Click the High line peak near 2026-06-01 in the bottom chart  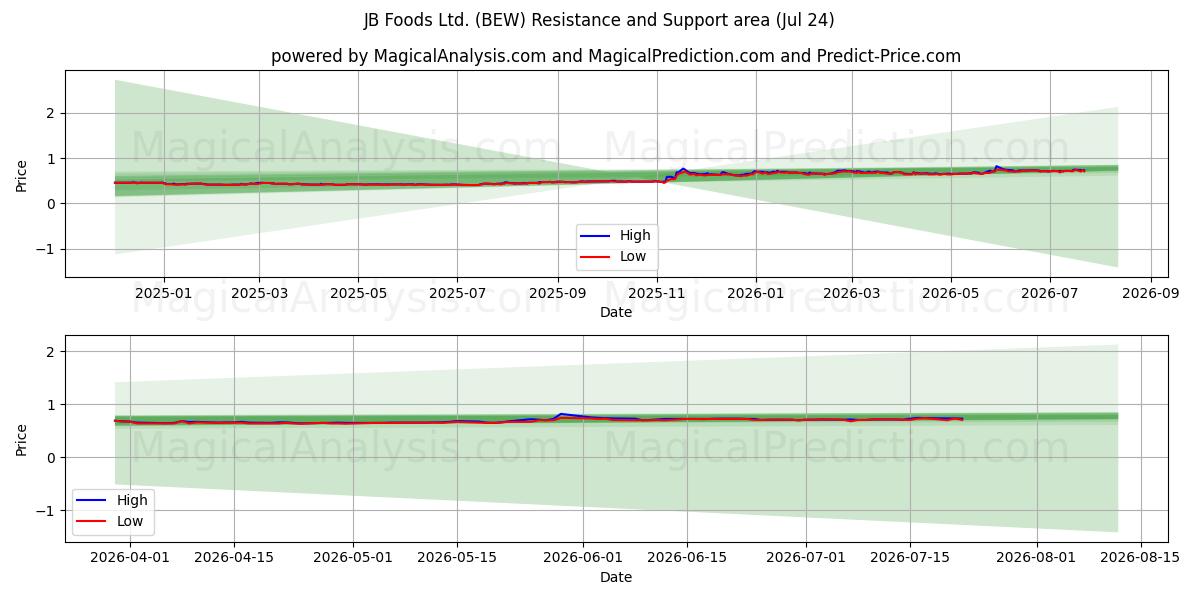562,414
